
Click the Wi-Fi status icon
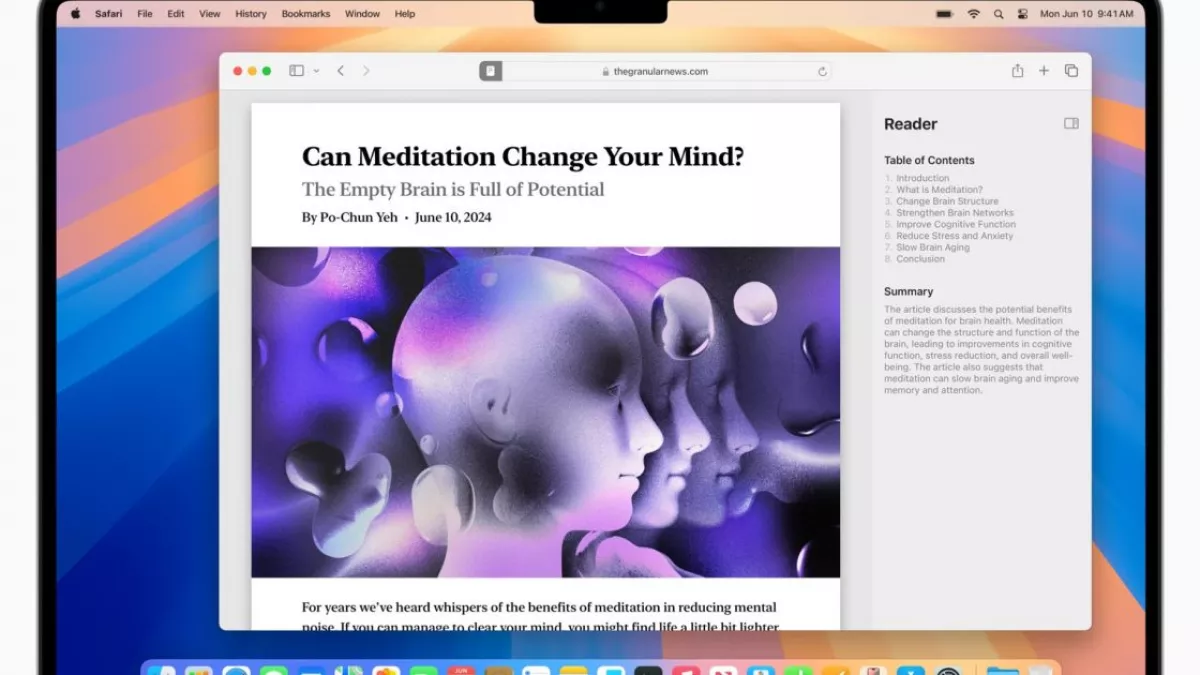[973, 14]
